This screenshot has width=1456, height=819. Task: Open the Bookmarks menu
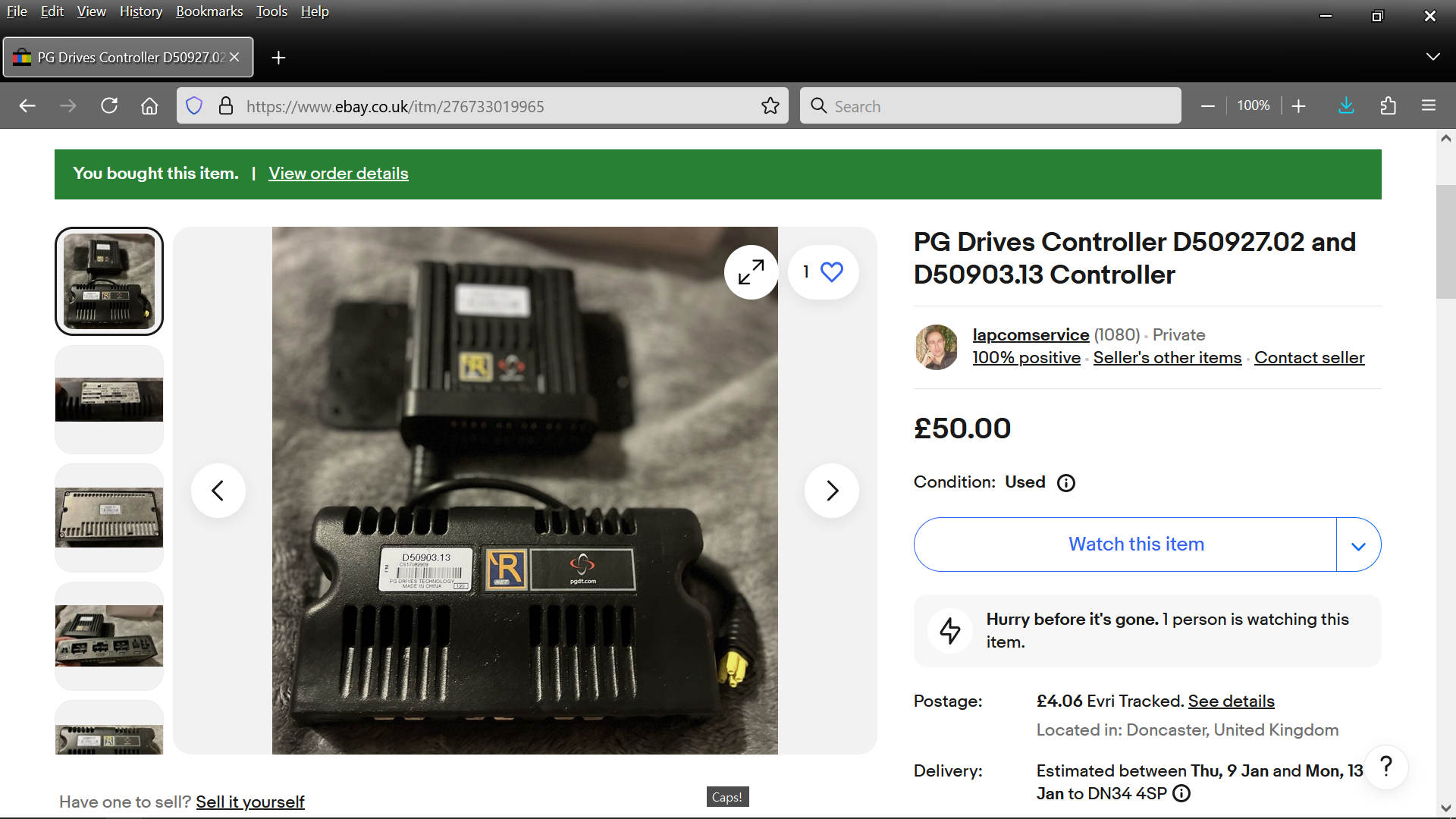(209, 11)
